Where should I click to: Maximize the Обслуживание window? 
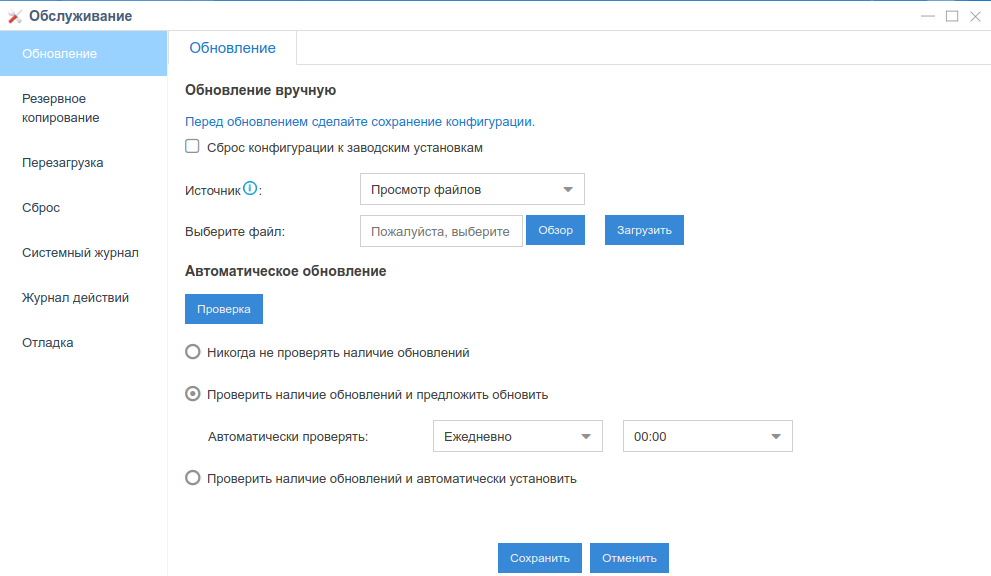coord(952,16)
